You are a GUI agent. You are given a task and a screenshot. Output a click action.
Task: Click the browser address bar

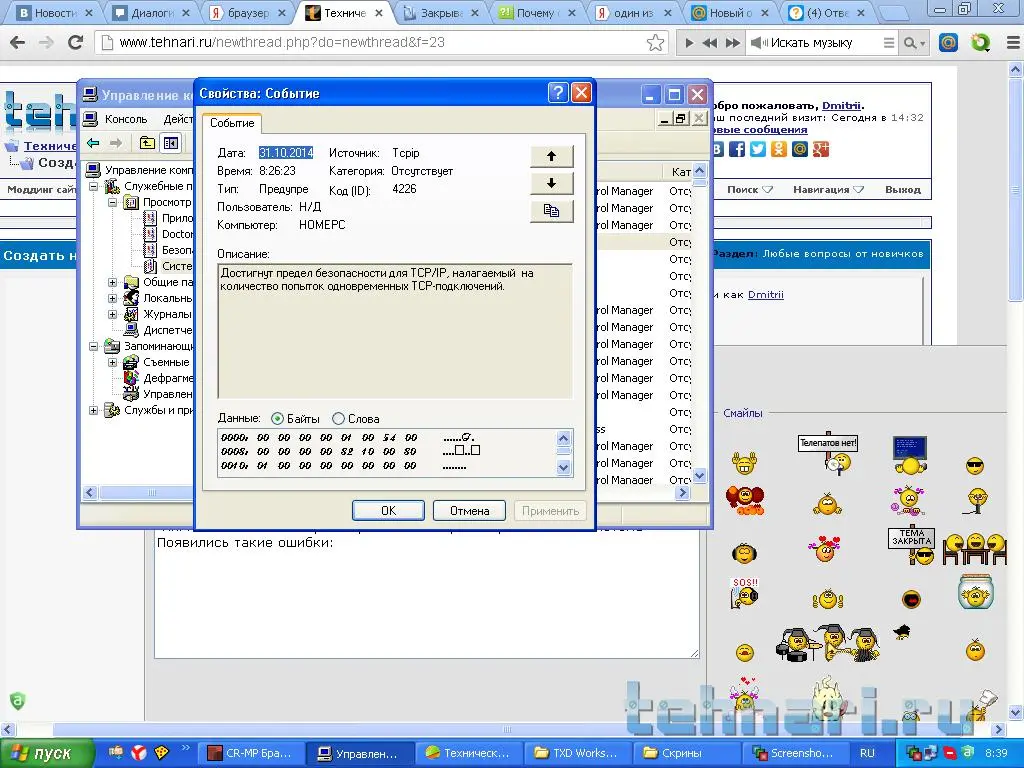point(379,42)
